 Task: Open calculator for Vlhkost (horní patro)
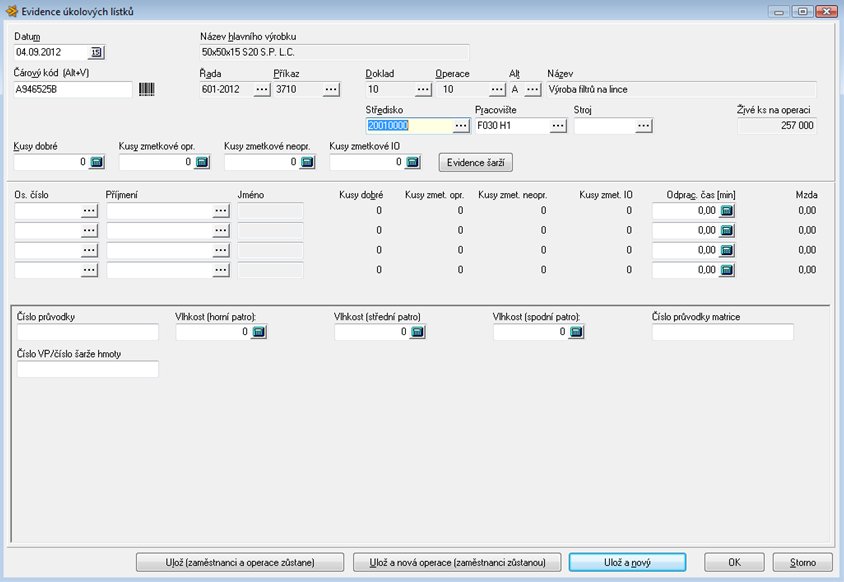pyautogui.click(x=259, y=332)
